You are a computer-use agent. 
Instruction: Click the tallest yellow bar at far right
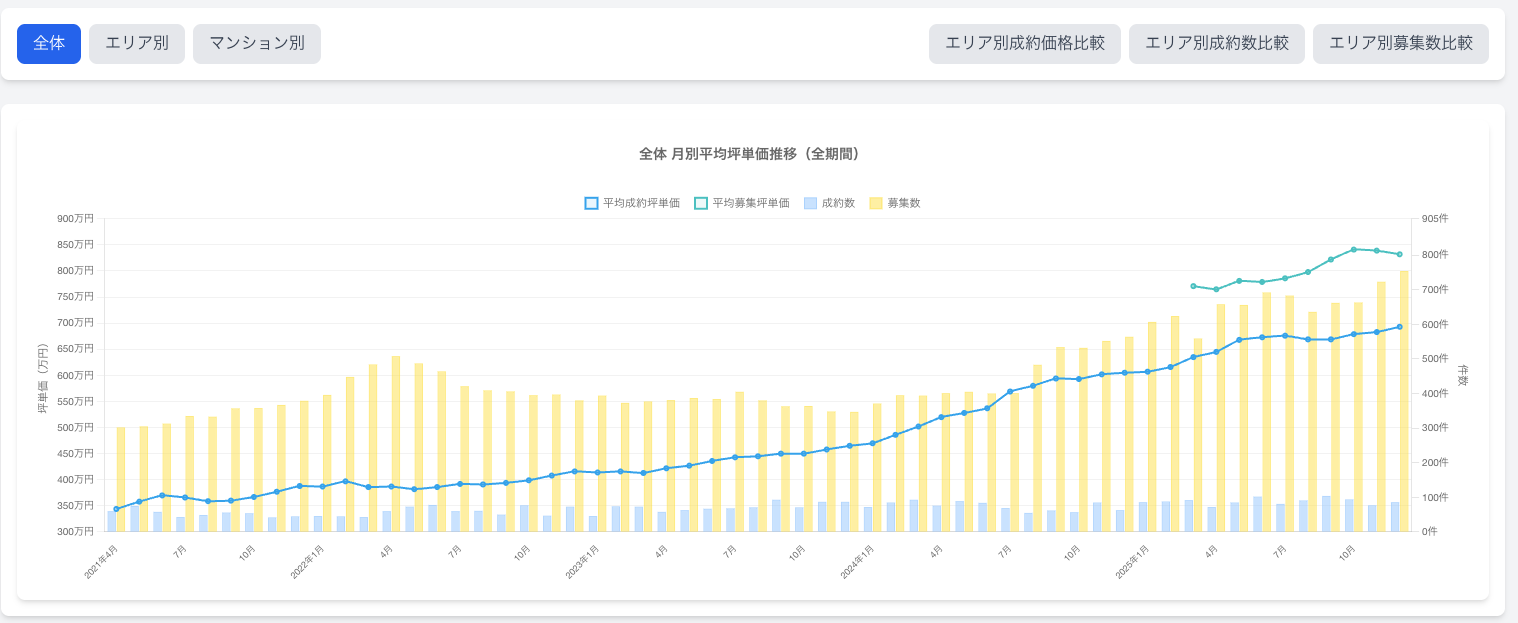point(1404,400)
